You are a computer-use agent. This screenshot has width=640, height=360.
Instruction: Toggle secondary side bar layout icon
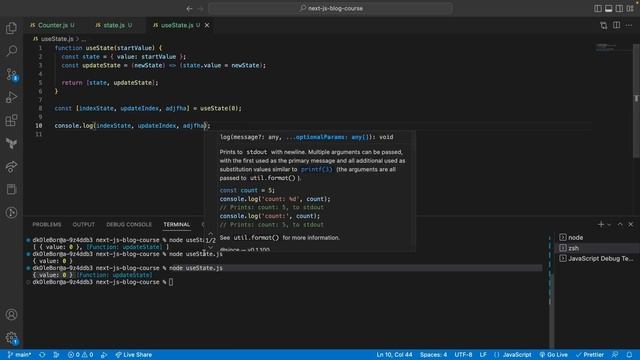click(x=619, y=8)
